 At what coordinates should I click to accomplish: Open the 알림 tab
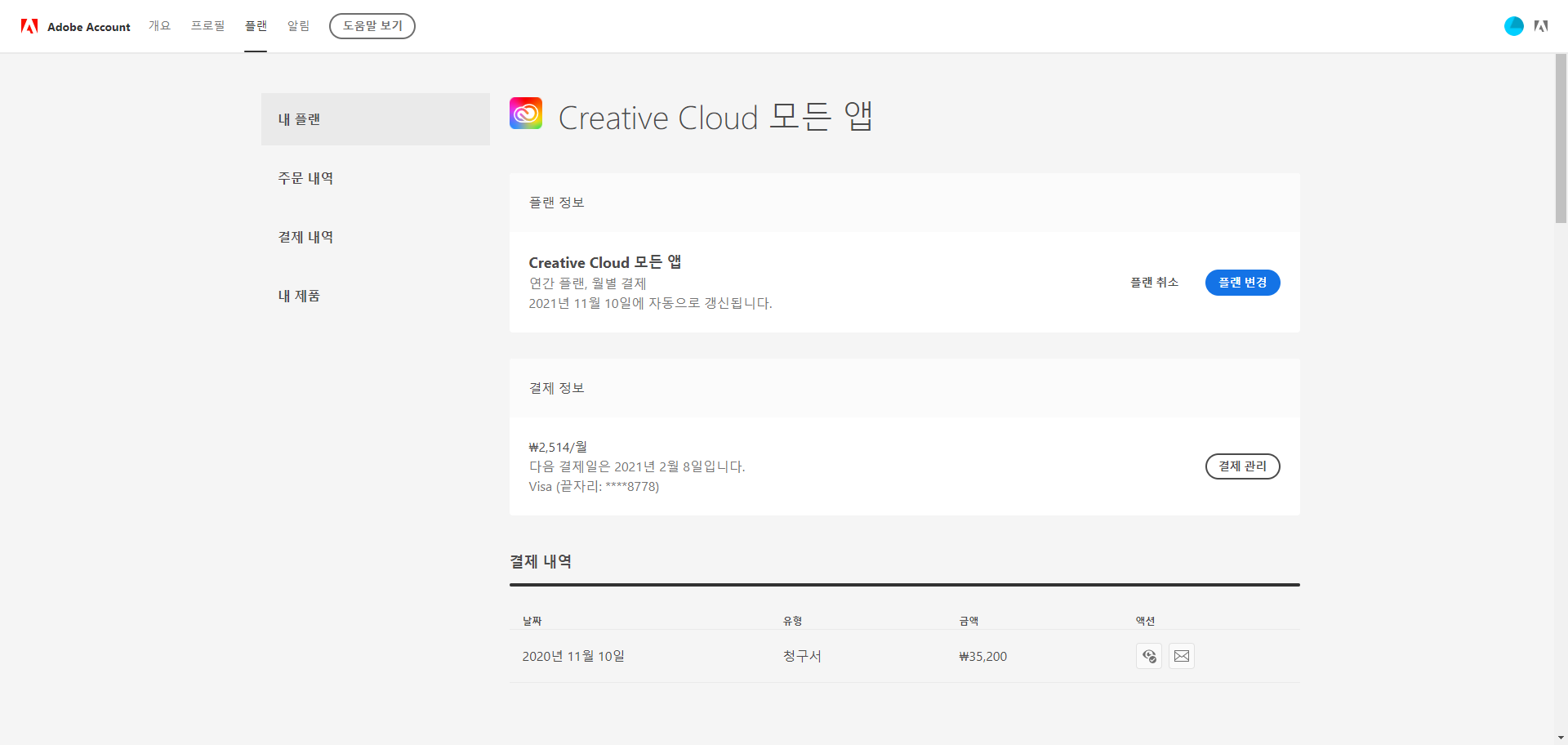point(298,26)
